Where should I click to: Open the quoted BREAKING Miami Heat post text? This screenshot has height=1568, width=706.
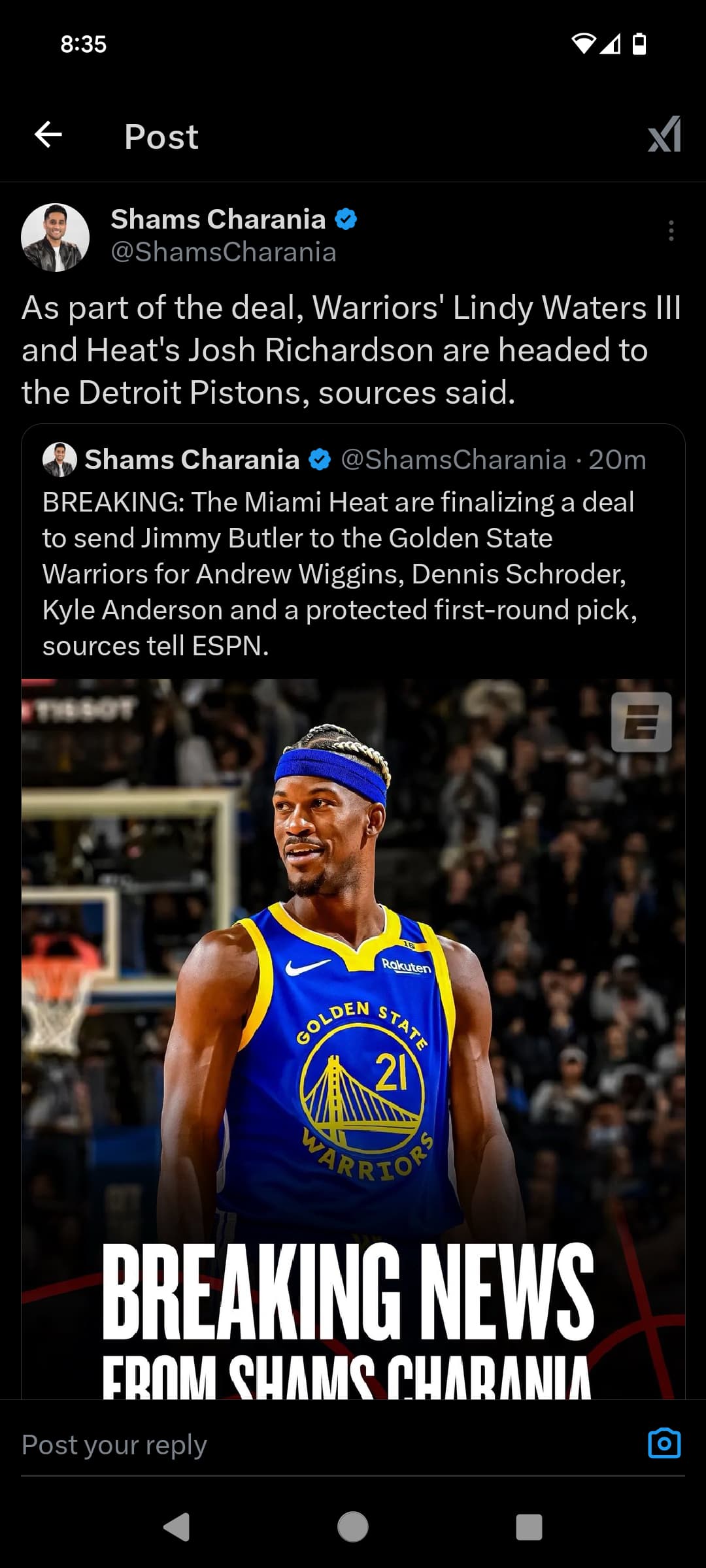pos(340,574)
